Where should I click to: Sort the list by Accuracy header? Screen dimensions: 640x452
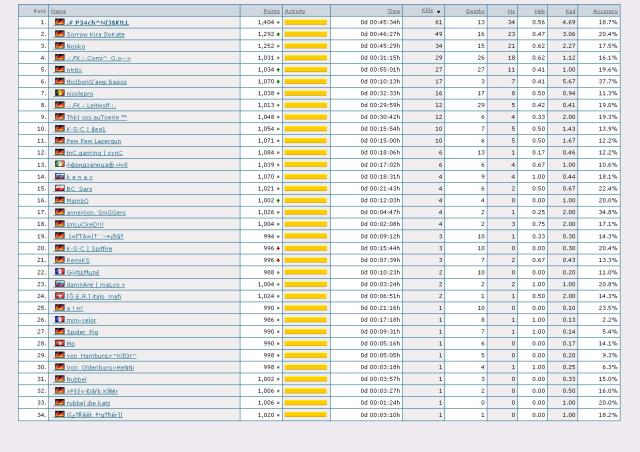click(x=605, y=10)
